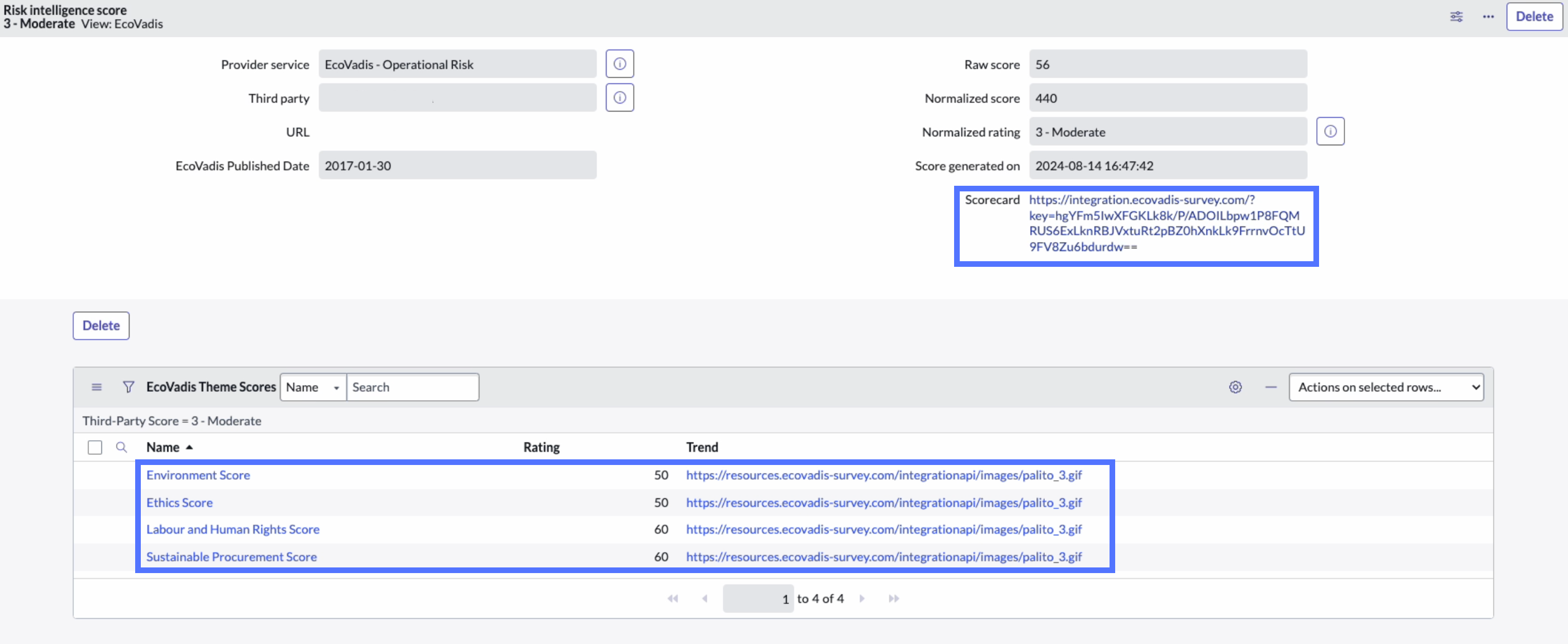The width and height of the screenshot is (1568, 644).
Task: Open the Ethics Score trend link
Action: point(884,502)
